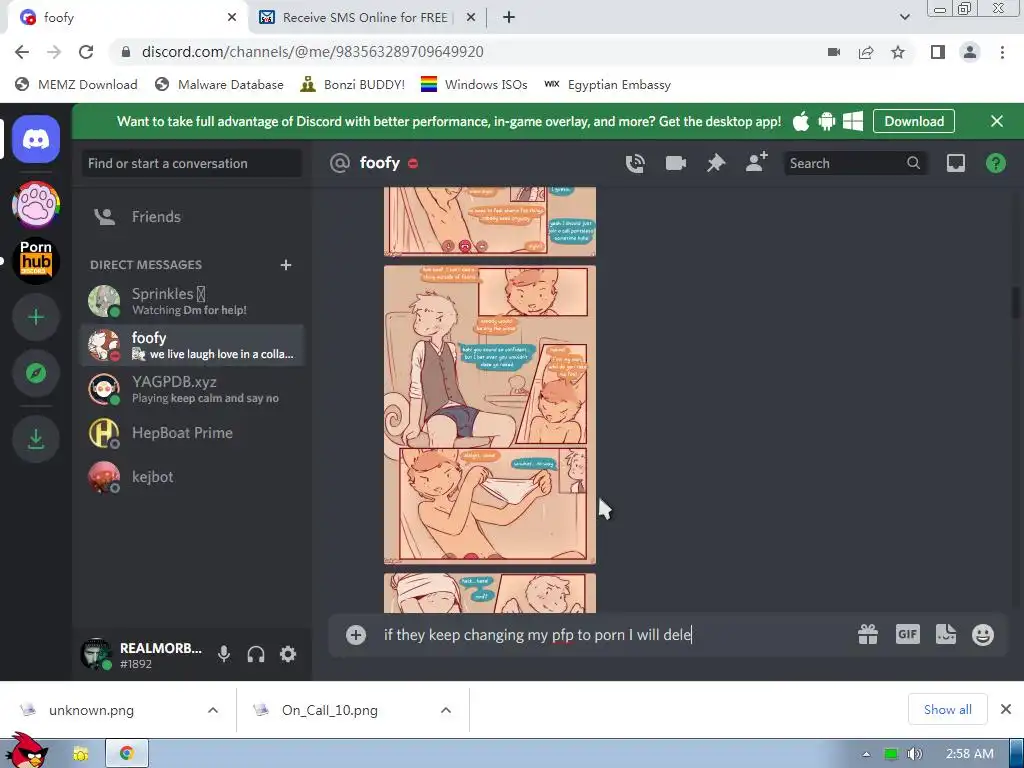Viewport: 1024px width, 768px height.
Task: Open Egyptian Embassy bookmark
Action: [x=607, y=84]
